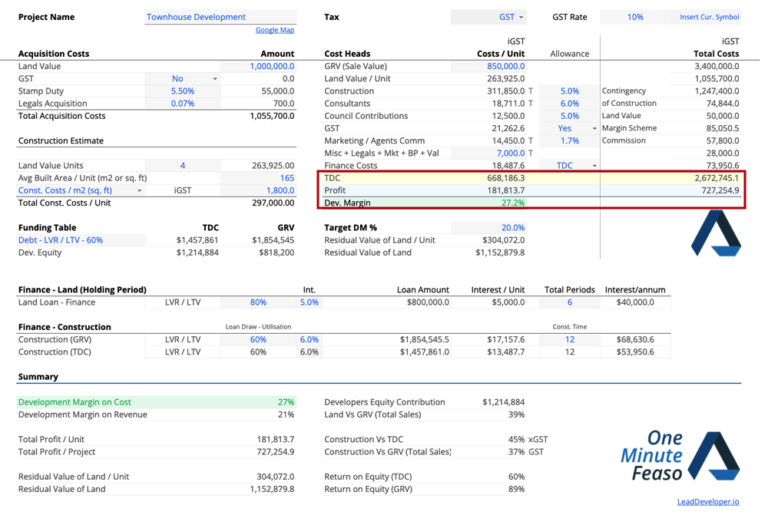Image resolution: width=768 pixels, height=515 pixels.
Task: Click Construction Vs TDC 45% value
Action: (x=516, y=440)
